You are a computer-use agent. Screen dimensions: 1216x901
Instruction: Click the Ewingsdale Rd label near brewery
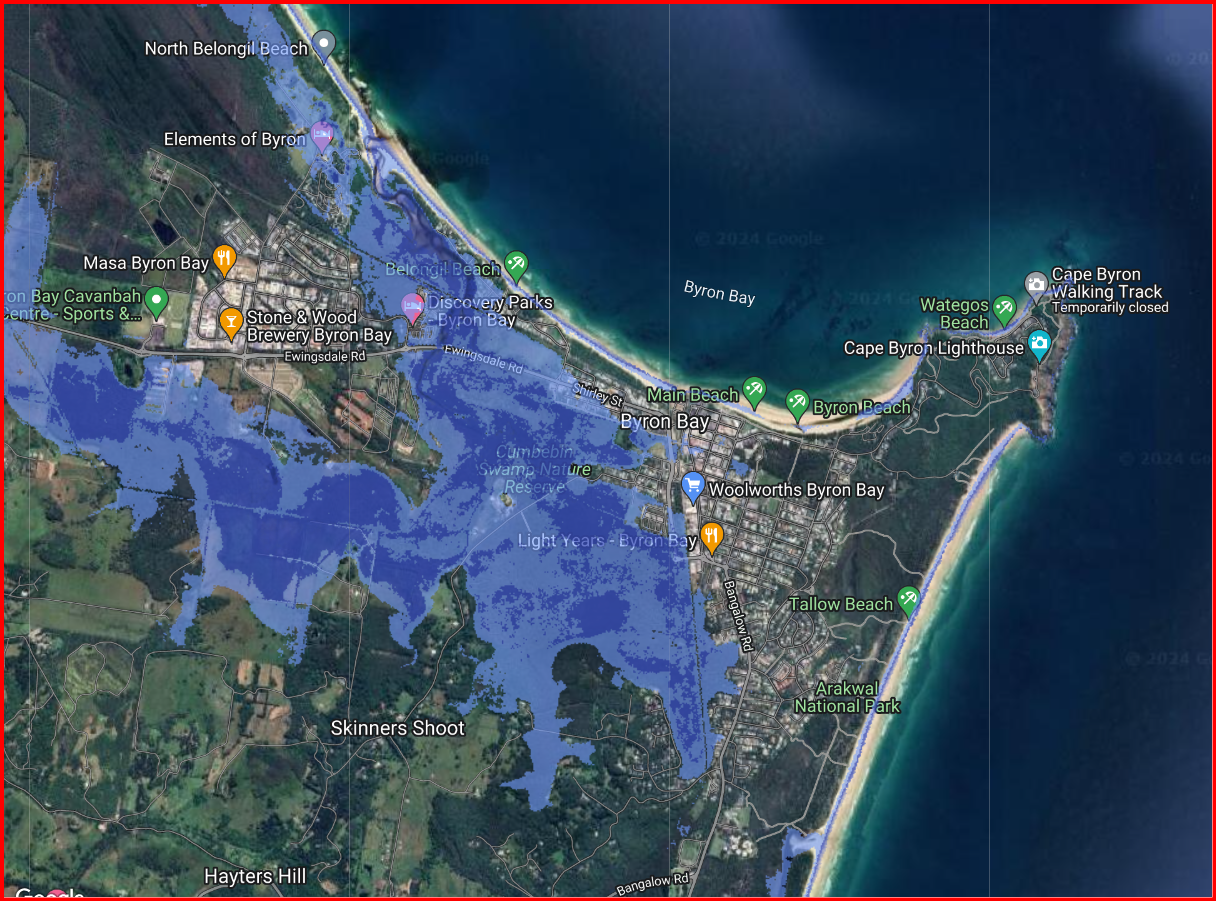coord(325,356)
